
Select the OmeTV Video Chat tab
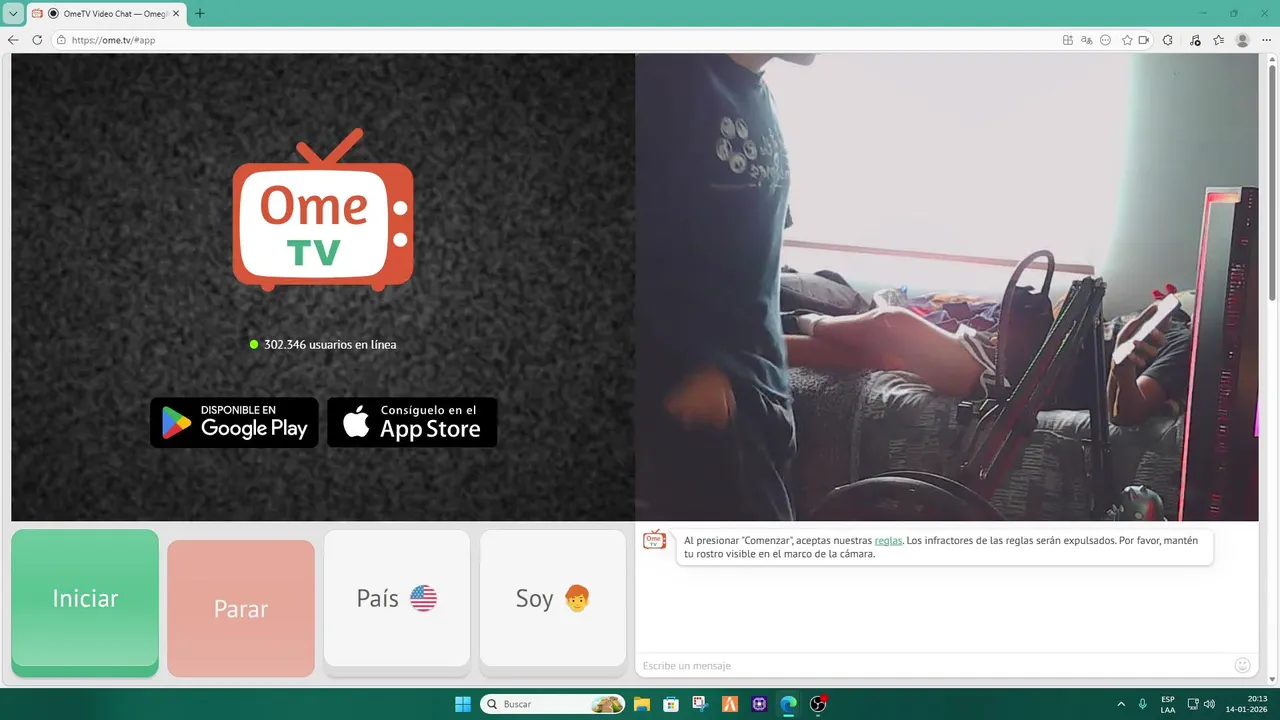(x=106, y=14)
